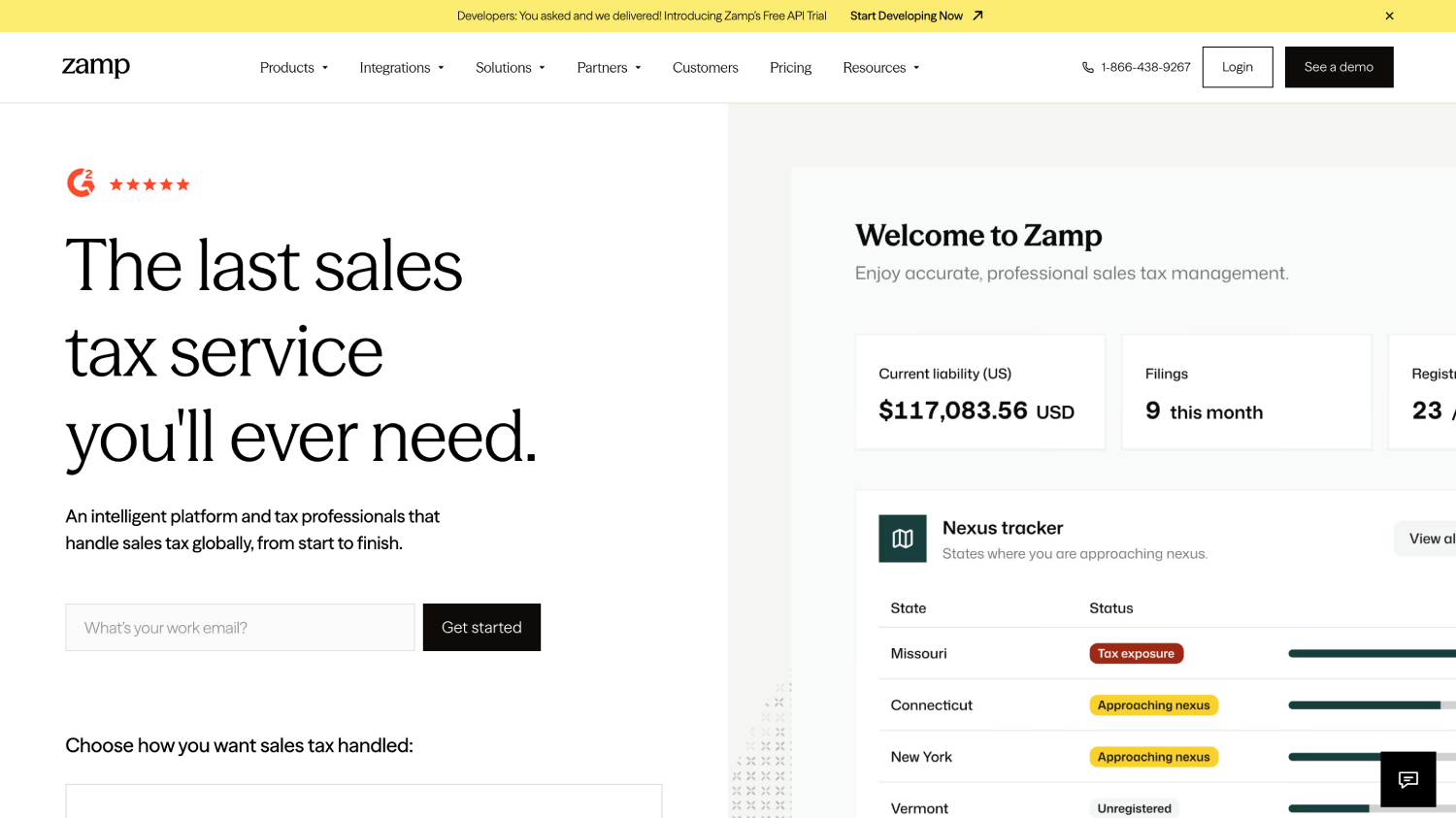This screenshot has width=1456, height=818.
Task: Open the Solutions dropdown
Action: click(511, 68)
